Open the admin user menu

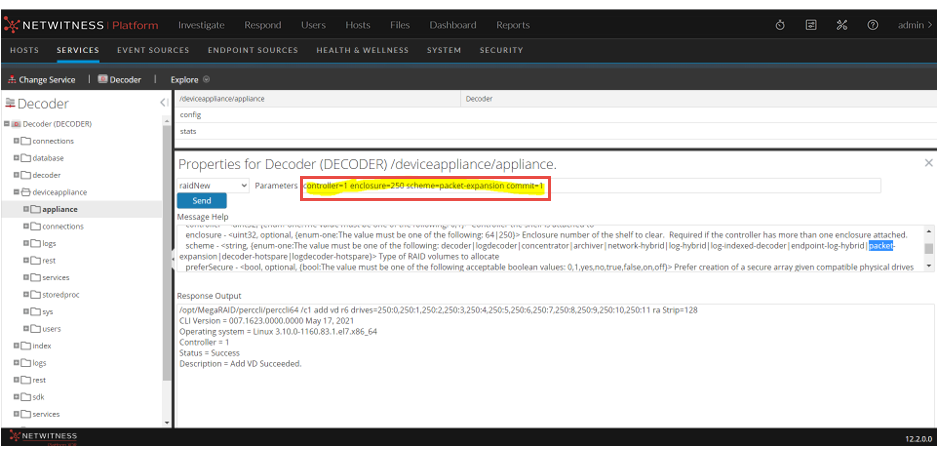click(912, 25)
